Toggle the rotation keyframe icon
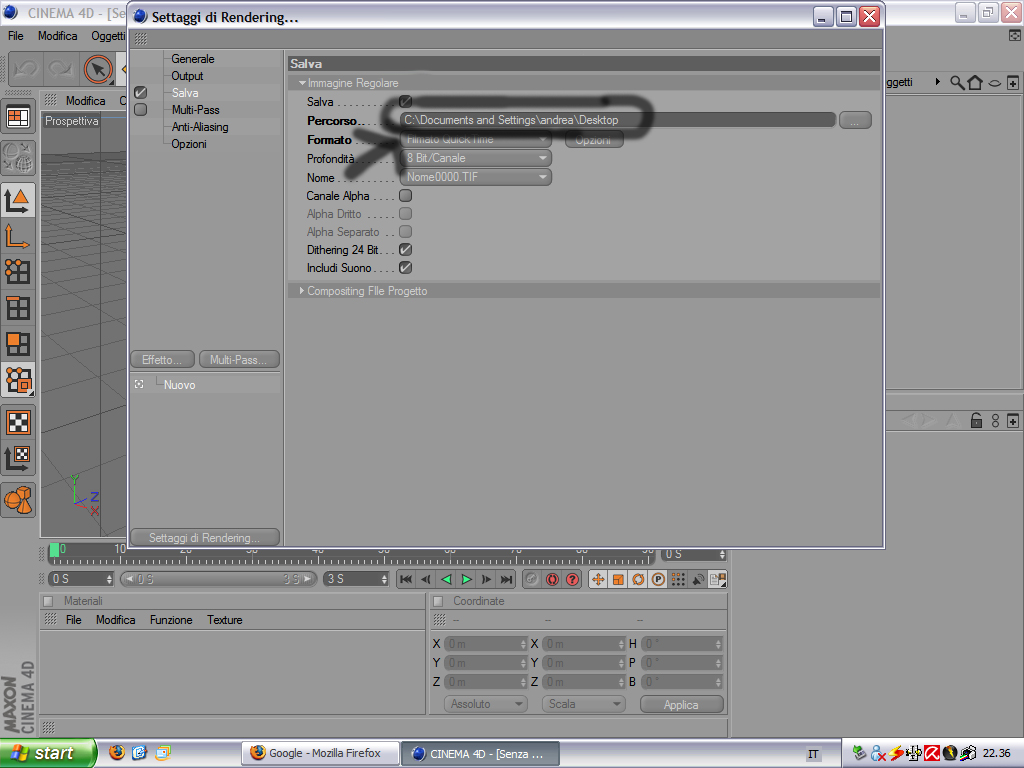This screenshot has height=768, width=1024. pos(638,579)
